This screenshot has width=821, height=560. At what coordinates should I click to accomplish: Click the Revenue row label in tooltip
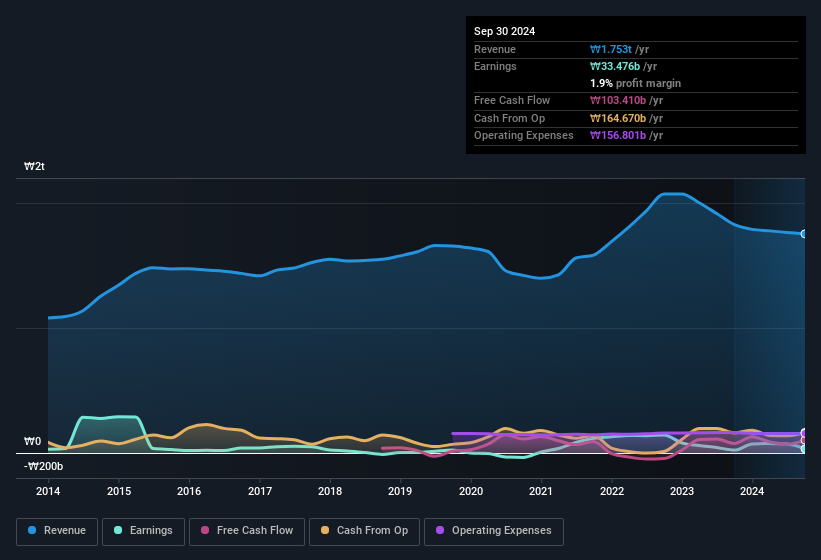point(495,49)
